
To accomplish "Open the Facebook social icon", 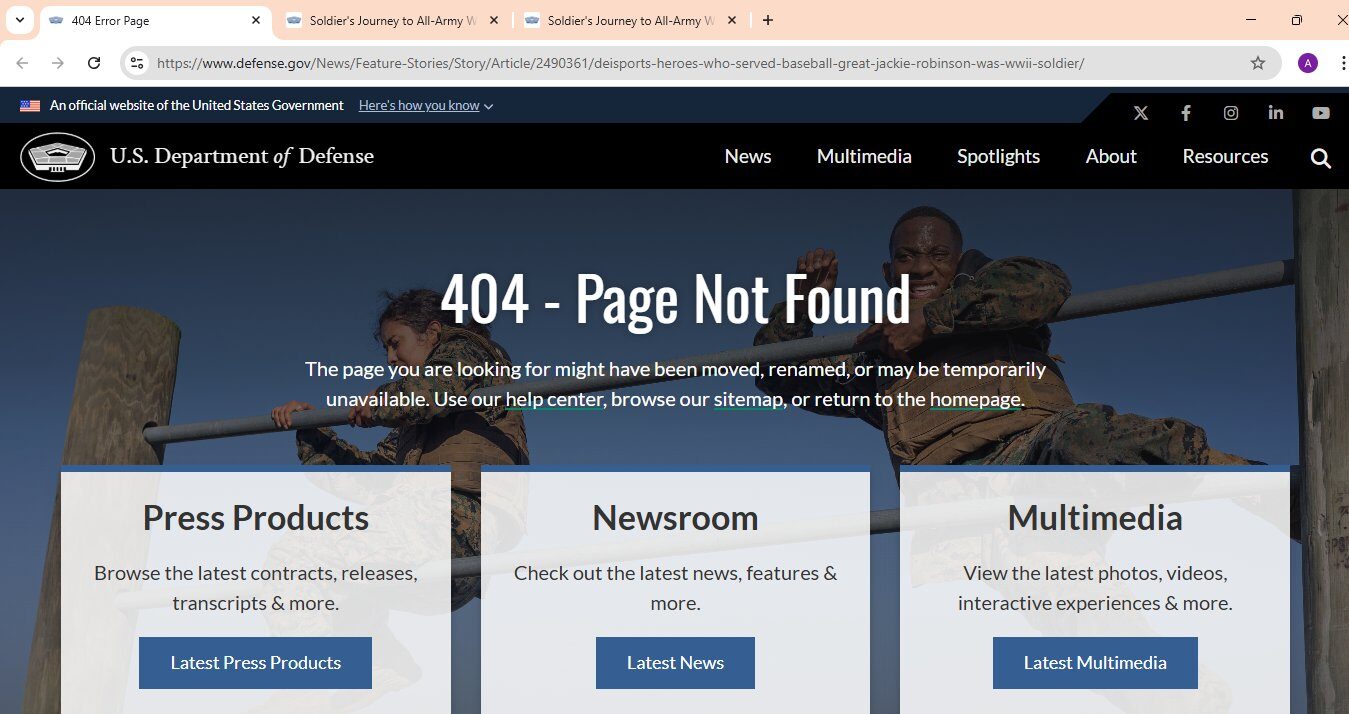I will click(1186, 113).
